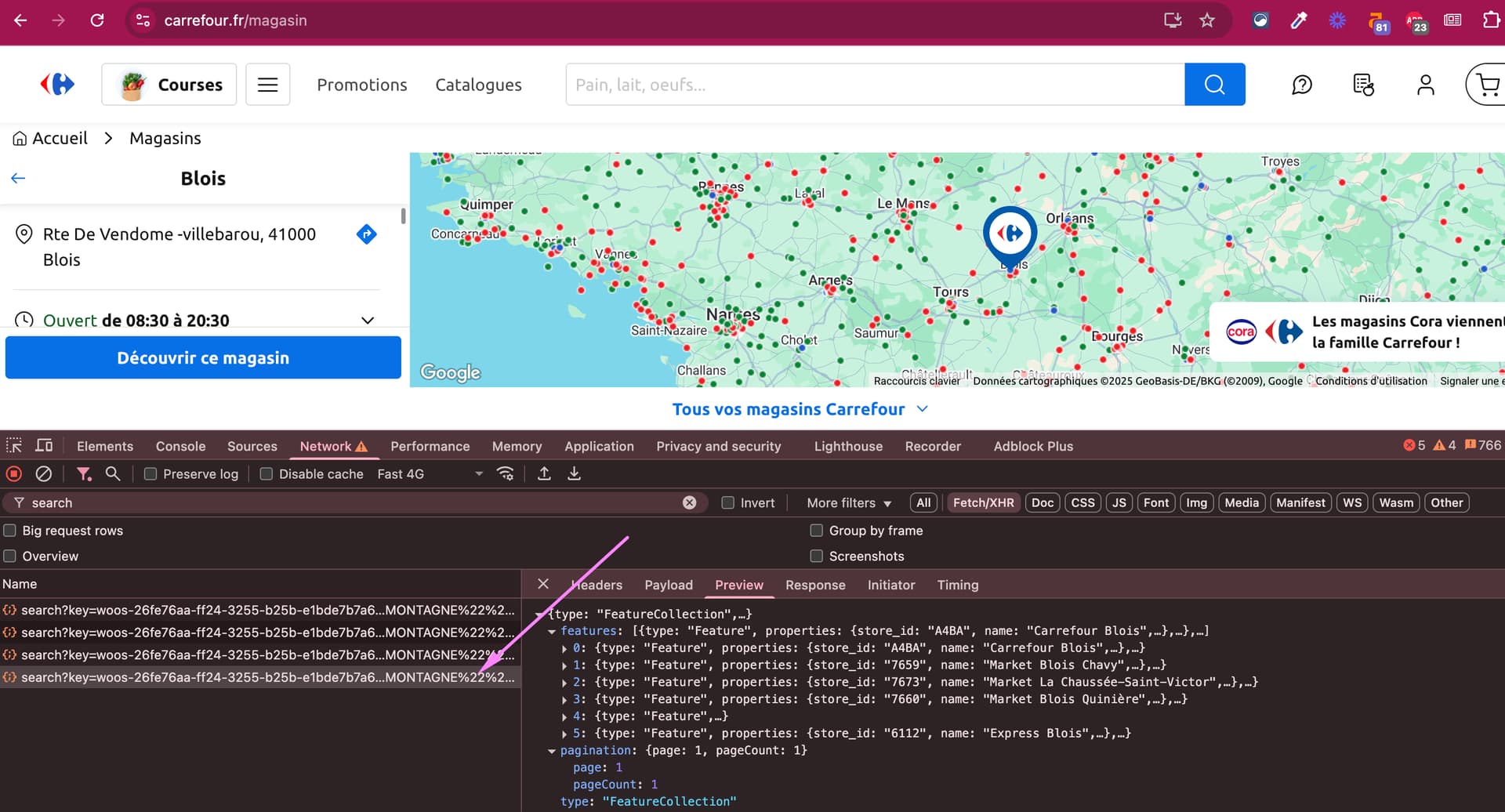This screenshot has width=1505, height=812.
Task: Go back using blue arrow beside Blois
Action: [18, 179]
